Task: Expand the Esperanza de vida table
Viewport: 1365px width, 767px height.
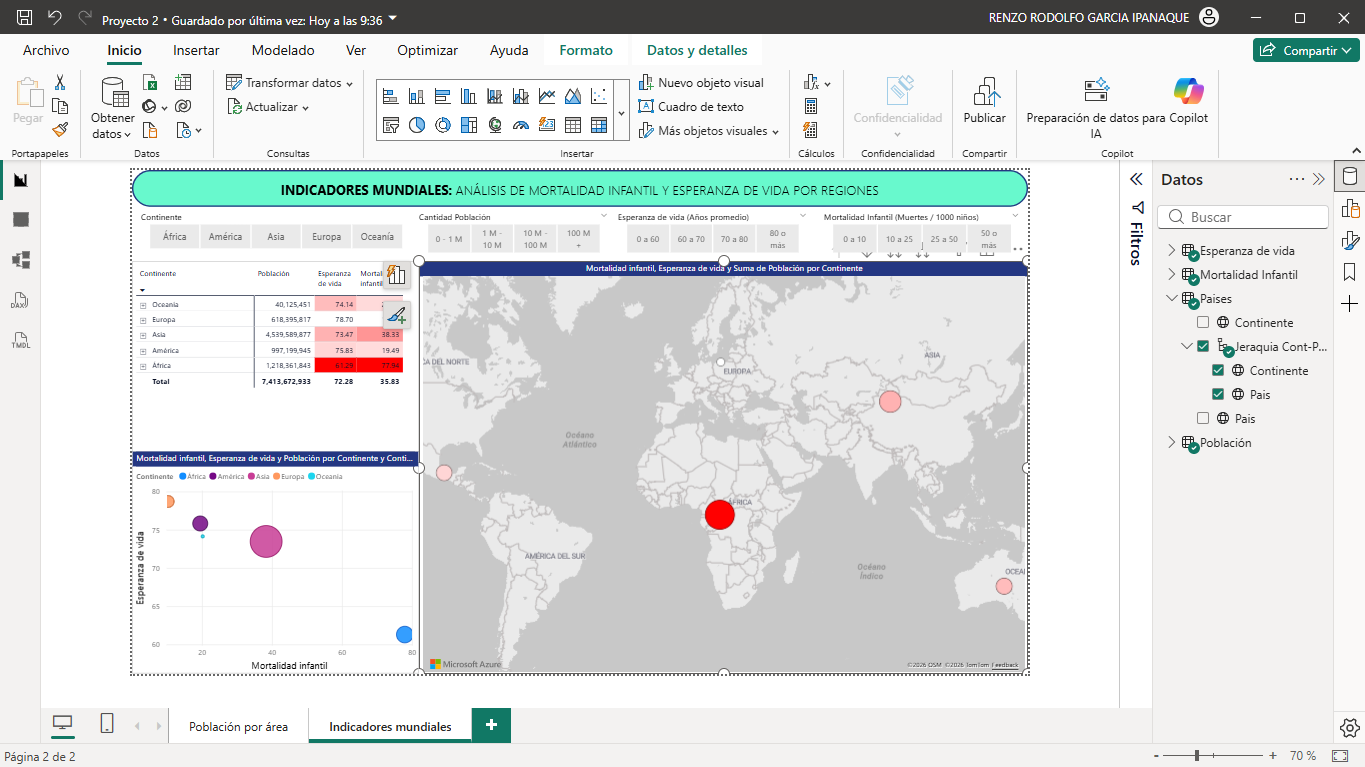Action: point(1172,251)
